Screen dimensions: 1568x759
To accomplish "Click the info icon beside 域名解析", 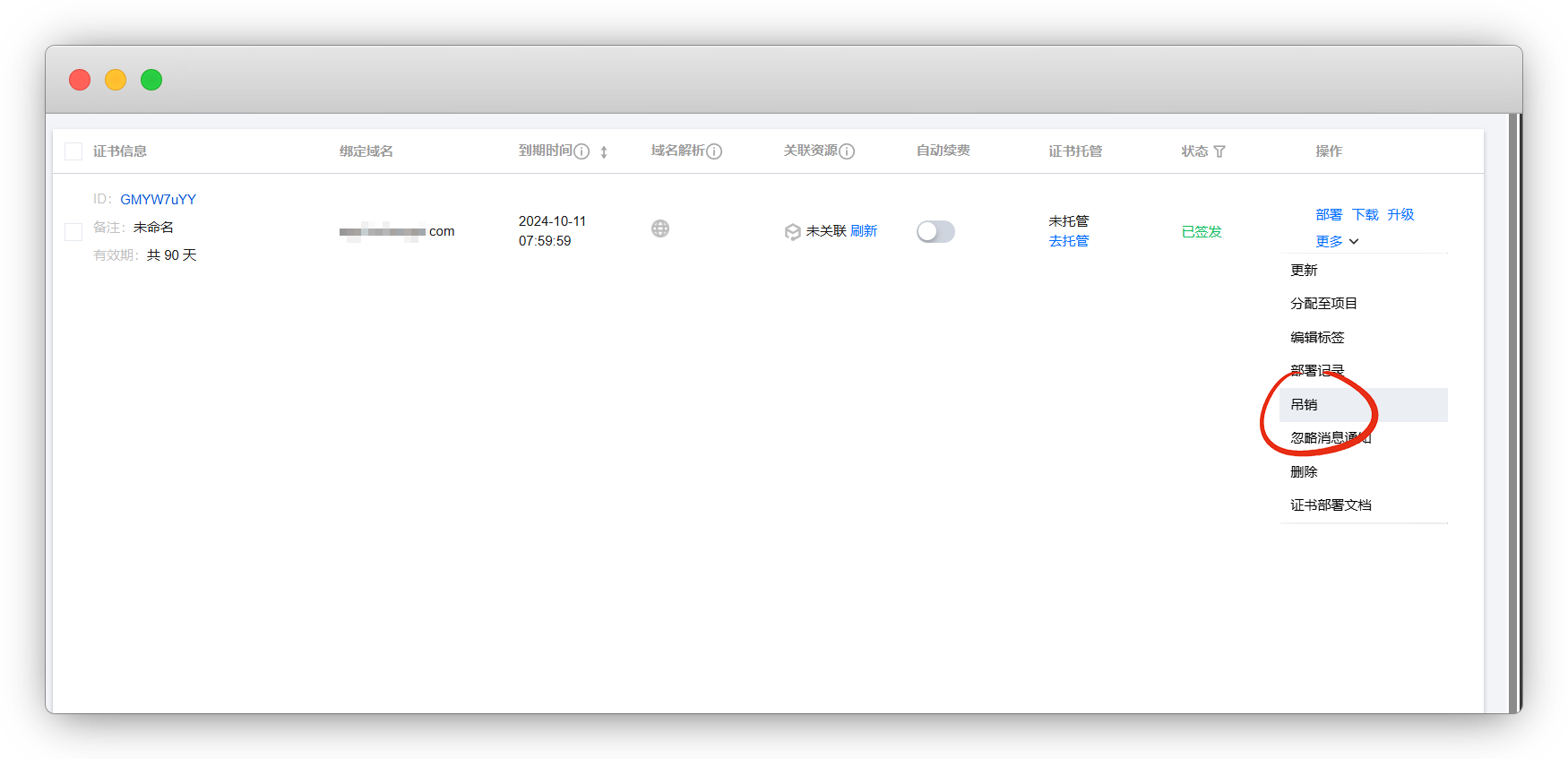I will point(714,151).
